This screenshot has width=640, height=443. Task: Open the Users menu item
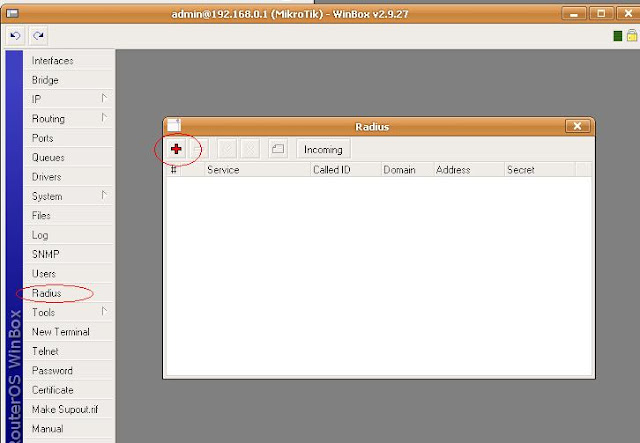(x=69, y=274)
